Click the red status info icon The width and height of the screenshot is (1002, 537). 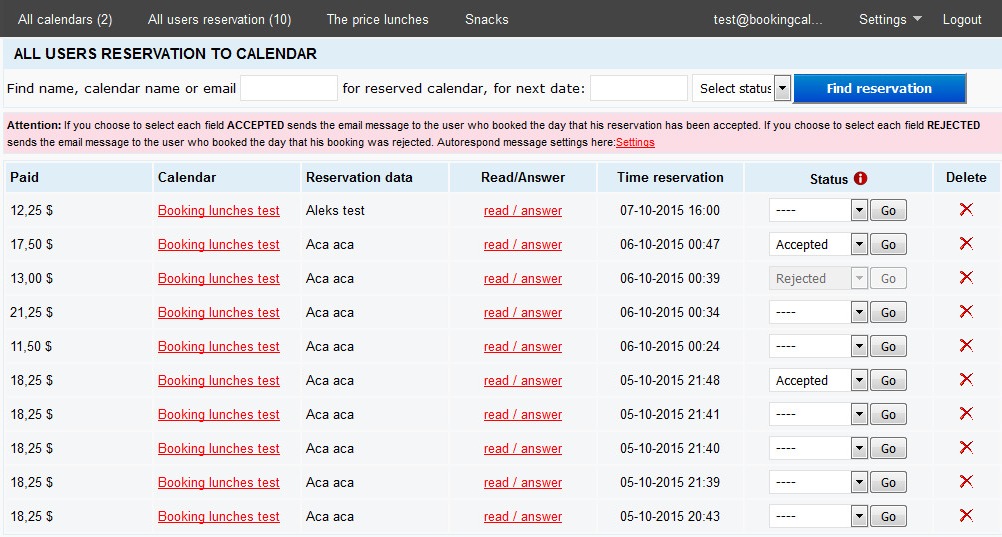coord(860,178)
